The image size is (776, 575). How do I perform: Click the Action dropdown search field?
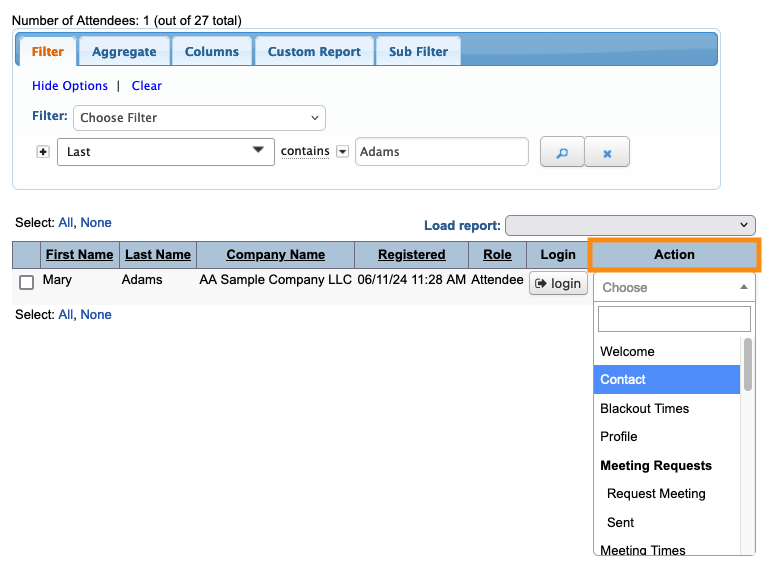pos(673,319)
